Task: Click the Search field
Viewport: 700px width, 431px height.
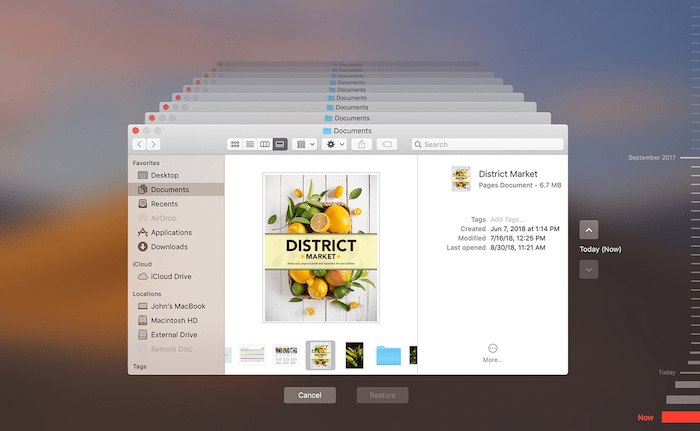Action: point(488,144)
